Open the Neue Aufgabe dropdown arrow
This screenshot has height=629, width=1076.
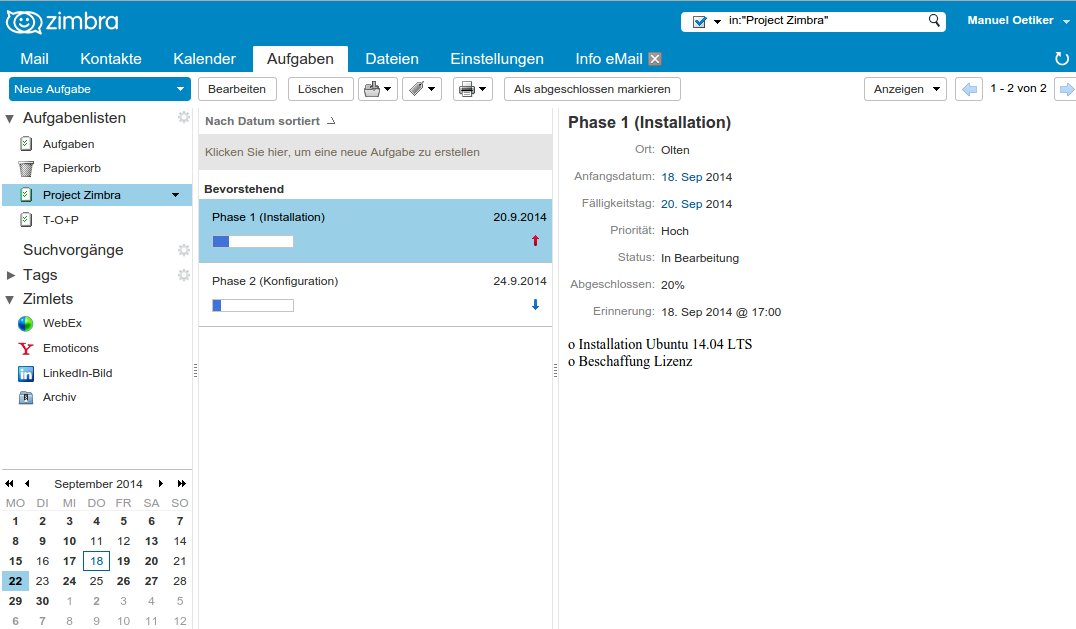click(x=180, y=89)
